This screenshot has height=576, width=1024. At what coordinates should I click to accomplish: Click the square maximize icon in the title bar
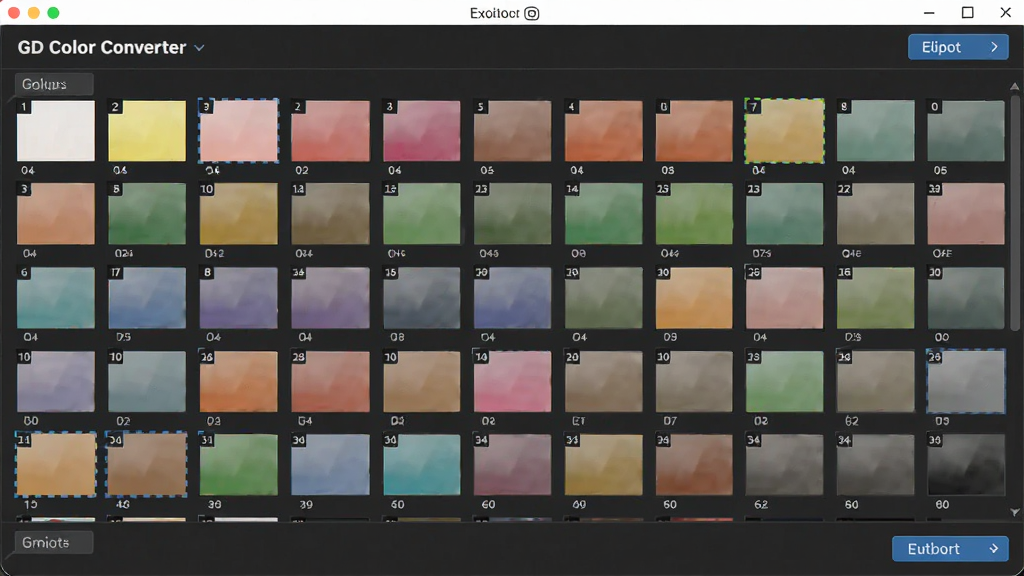(x=968, y=12)
